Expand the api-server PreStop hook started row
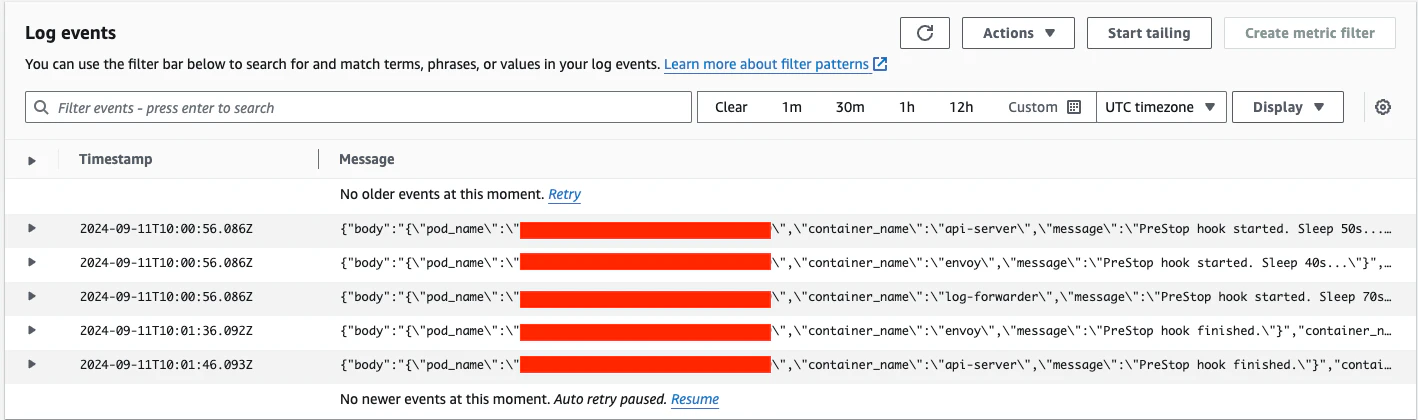Screen dimensions: 1418x420 (32, 228)
